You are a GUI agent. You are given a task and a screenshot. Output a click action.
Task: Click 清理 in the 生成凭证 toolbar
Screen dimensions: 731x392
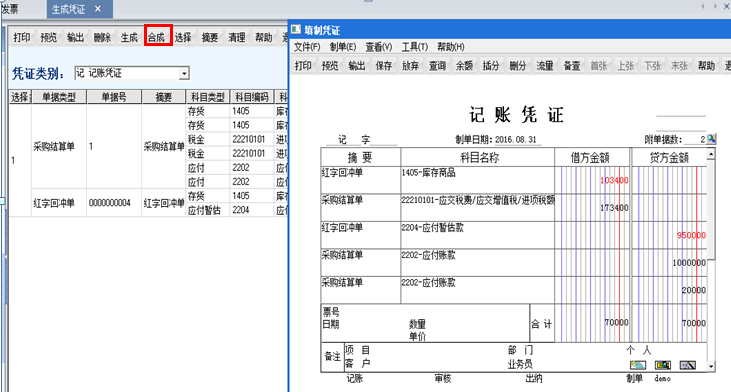237,37
